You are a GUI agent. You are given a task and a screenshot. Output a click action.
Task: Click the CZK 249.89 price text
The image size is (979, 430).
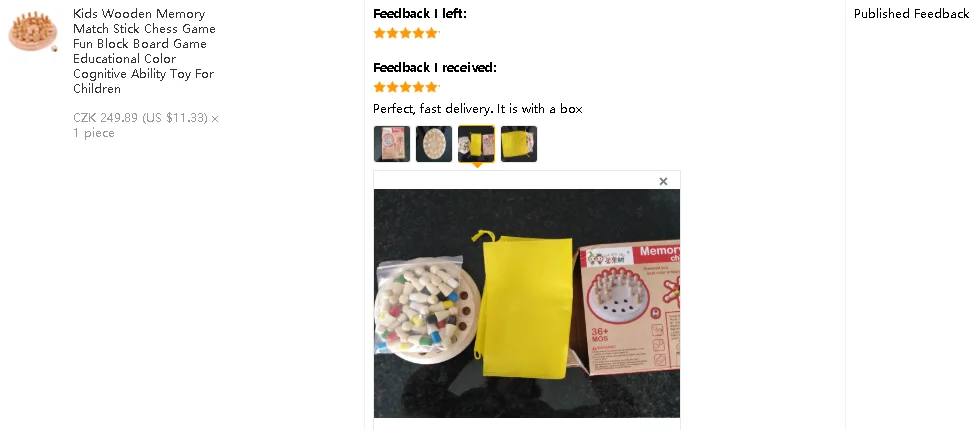tap(140, 118)
